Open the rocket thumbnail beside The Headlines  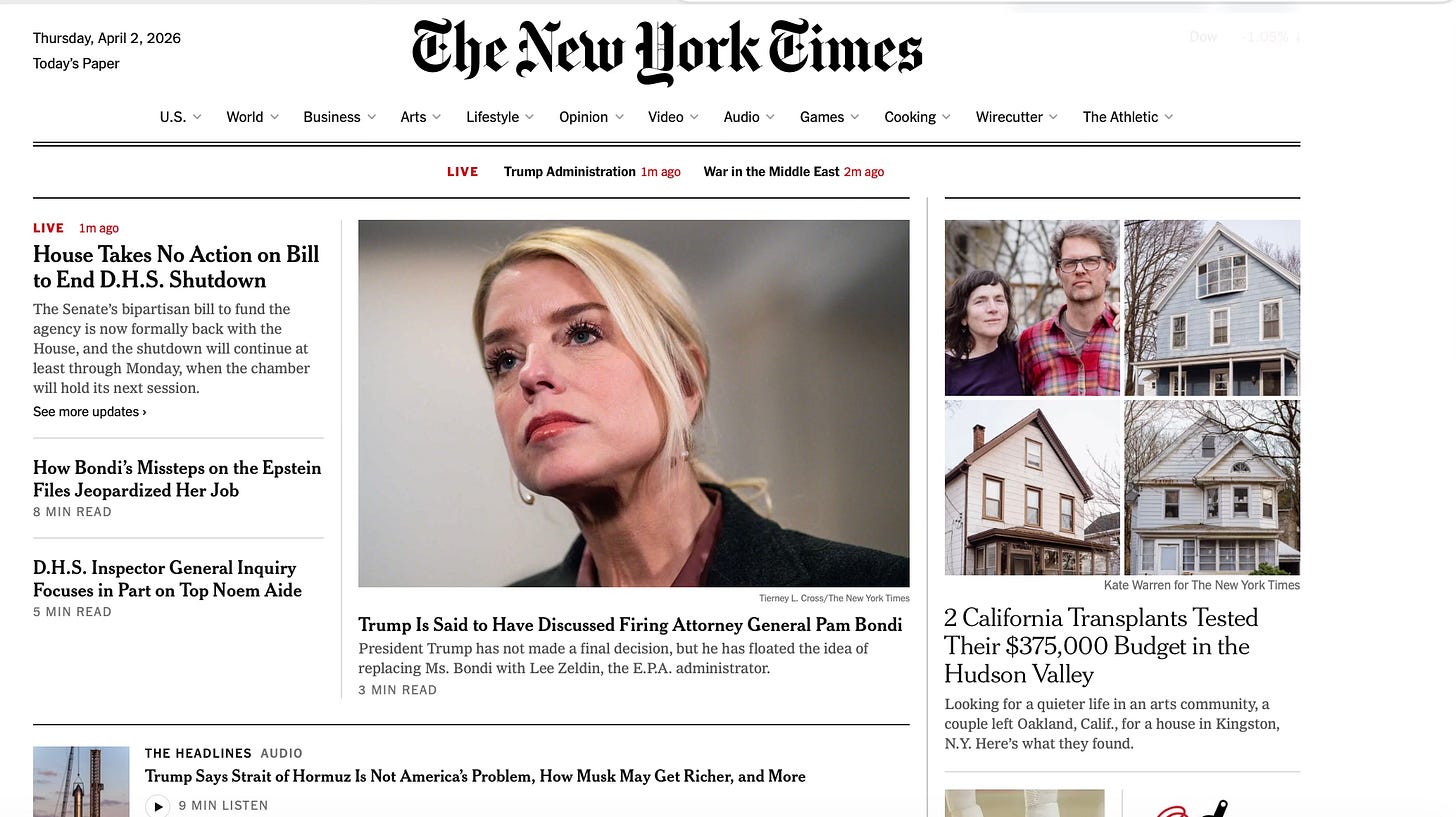pos(81,781)
